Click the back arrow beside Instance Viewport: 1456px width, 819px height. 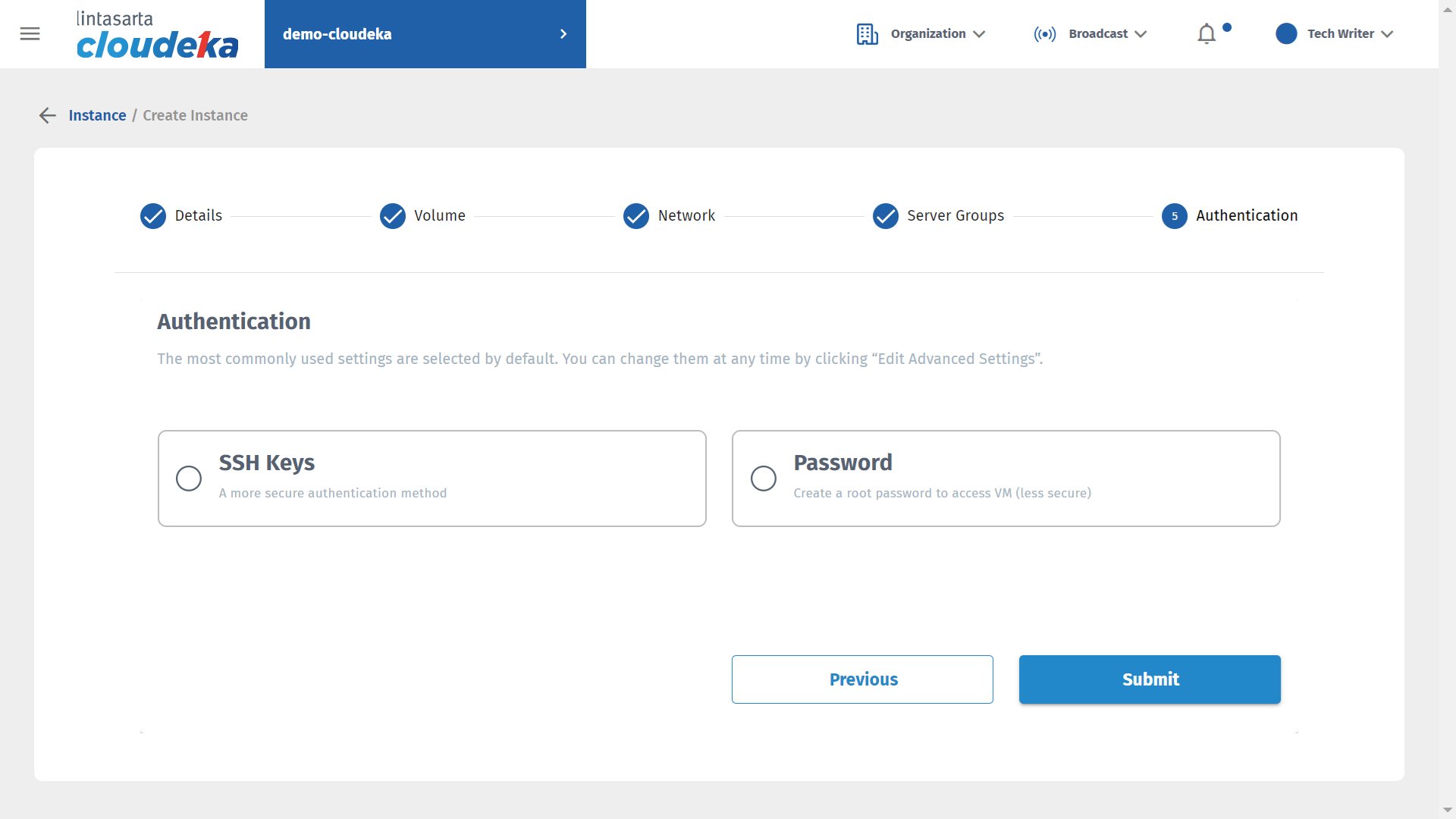pos(48,115)
